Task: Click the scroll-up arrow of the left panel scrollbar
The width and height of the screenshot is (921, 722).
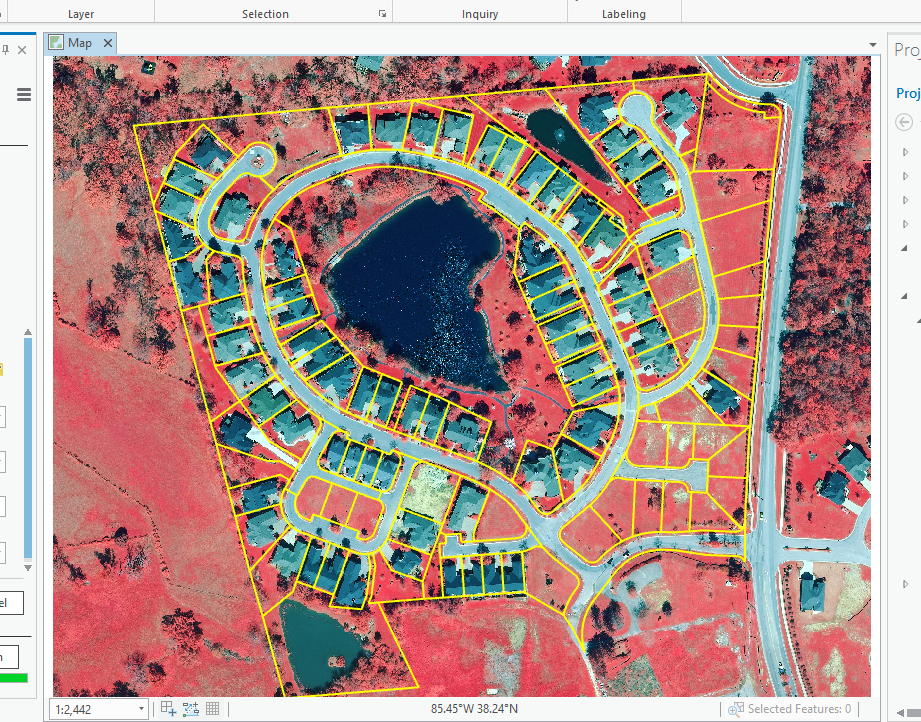Action: pos(29,332)
